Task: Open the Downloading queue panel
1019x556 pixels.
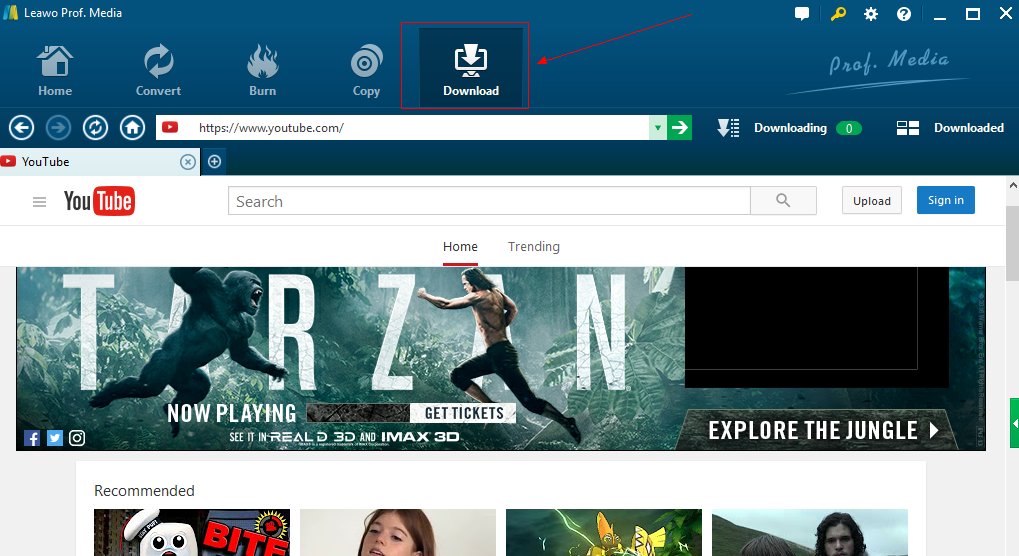Action: (x=790, y=128)
